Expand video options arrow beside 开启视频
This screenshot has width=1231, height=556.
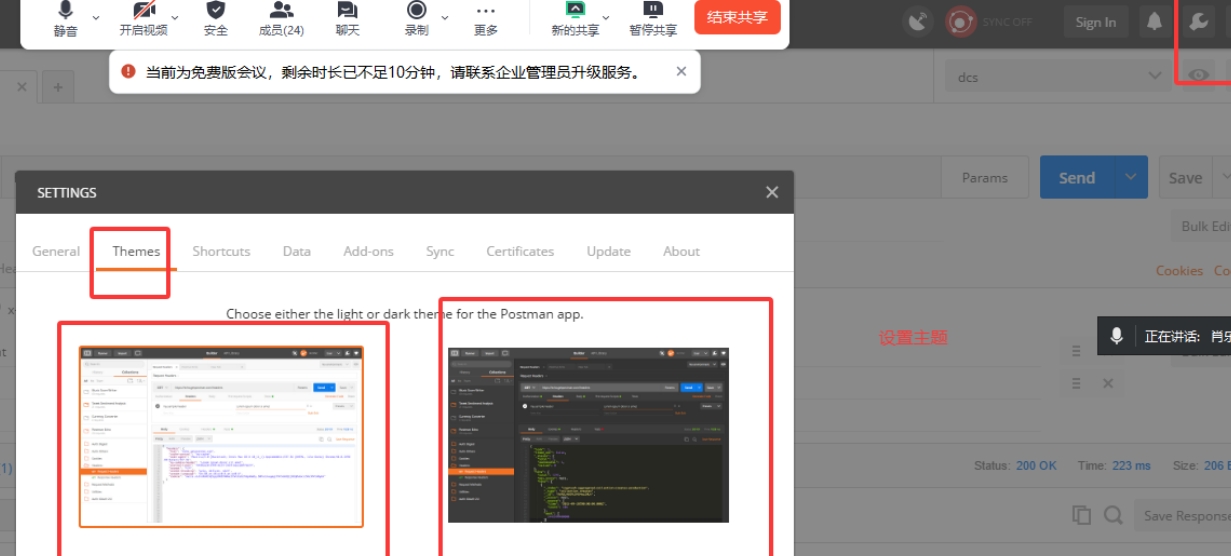[175, 17]
